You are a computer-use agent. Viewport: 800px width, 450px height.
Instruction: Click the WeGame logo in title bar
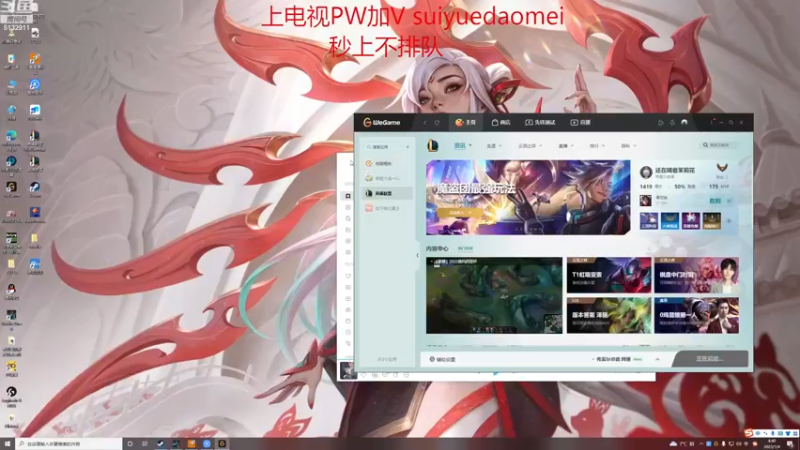(x=382, y=122)
